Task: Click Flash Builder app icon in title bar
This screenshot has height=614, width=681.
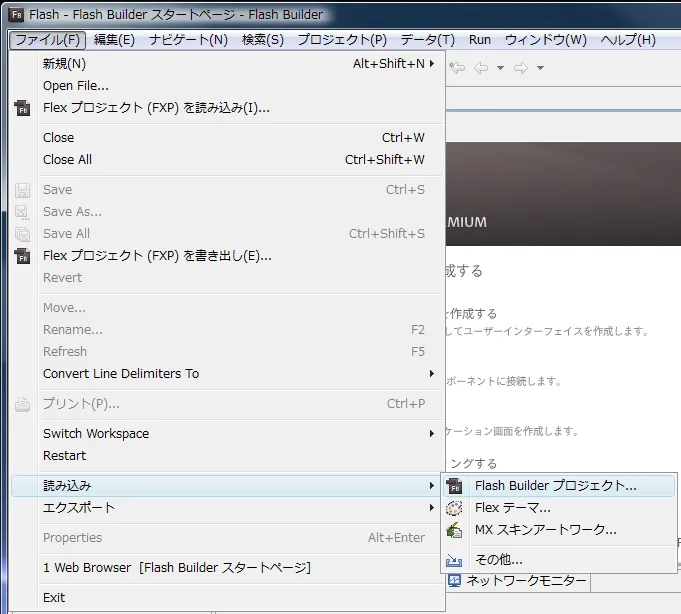Action: (17, 15)
